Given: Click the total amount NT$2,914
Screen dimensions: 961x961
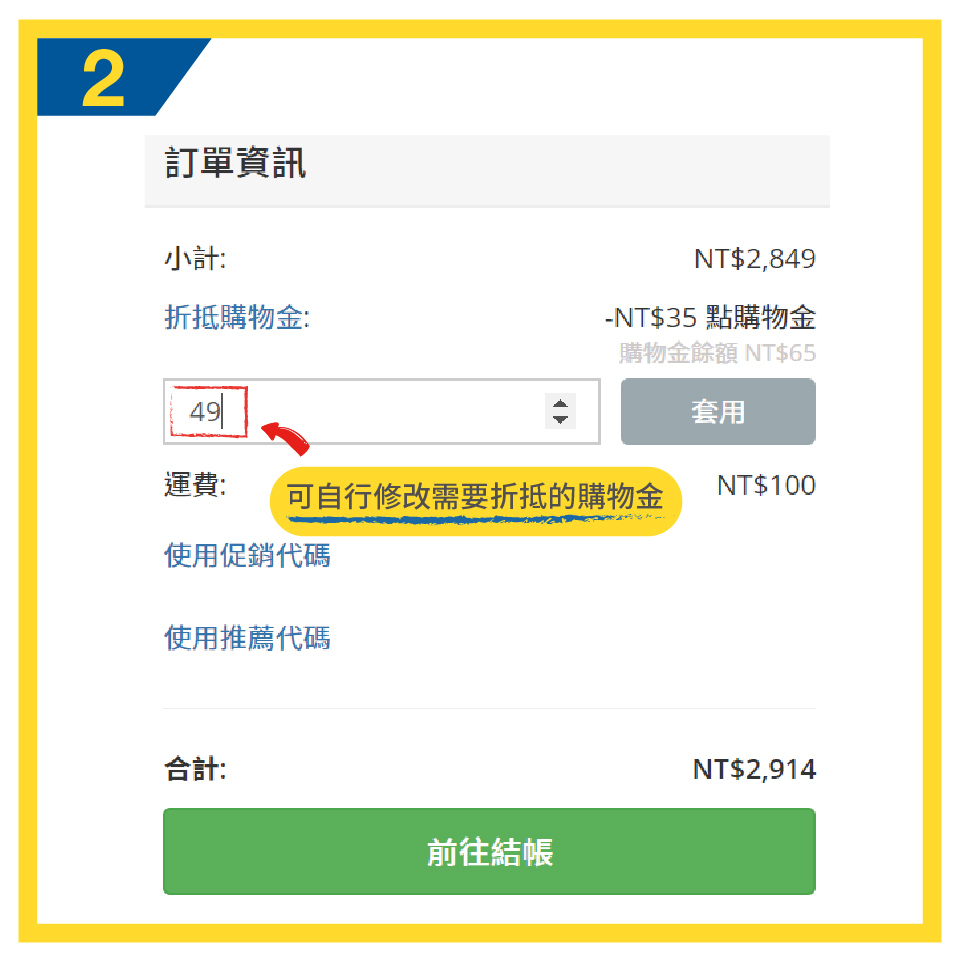Looking at the screenshot, I should [754, 770].
